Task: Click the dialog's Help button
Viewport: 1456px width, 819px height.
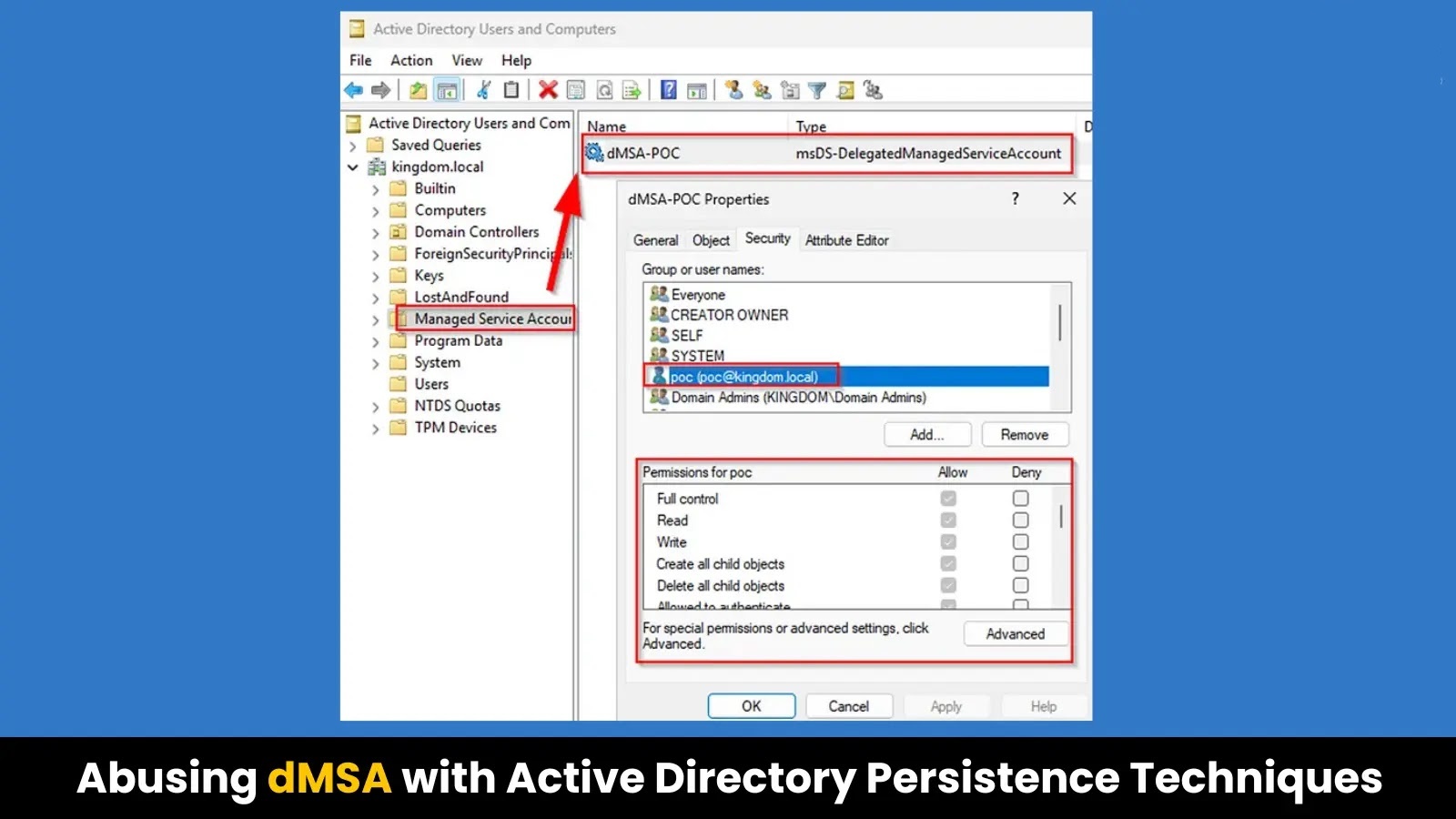Action: [x=1044, y=706]
